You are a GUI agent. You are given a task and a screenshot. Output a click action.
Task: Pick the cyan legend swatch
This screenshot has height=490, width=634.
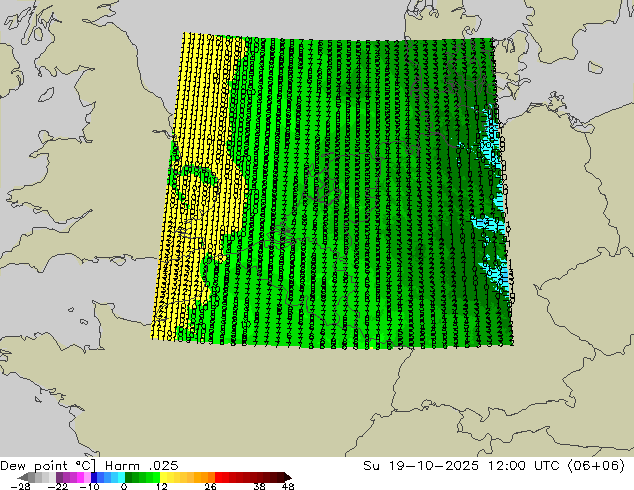(121, 477)
